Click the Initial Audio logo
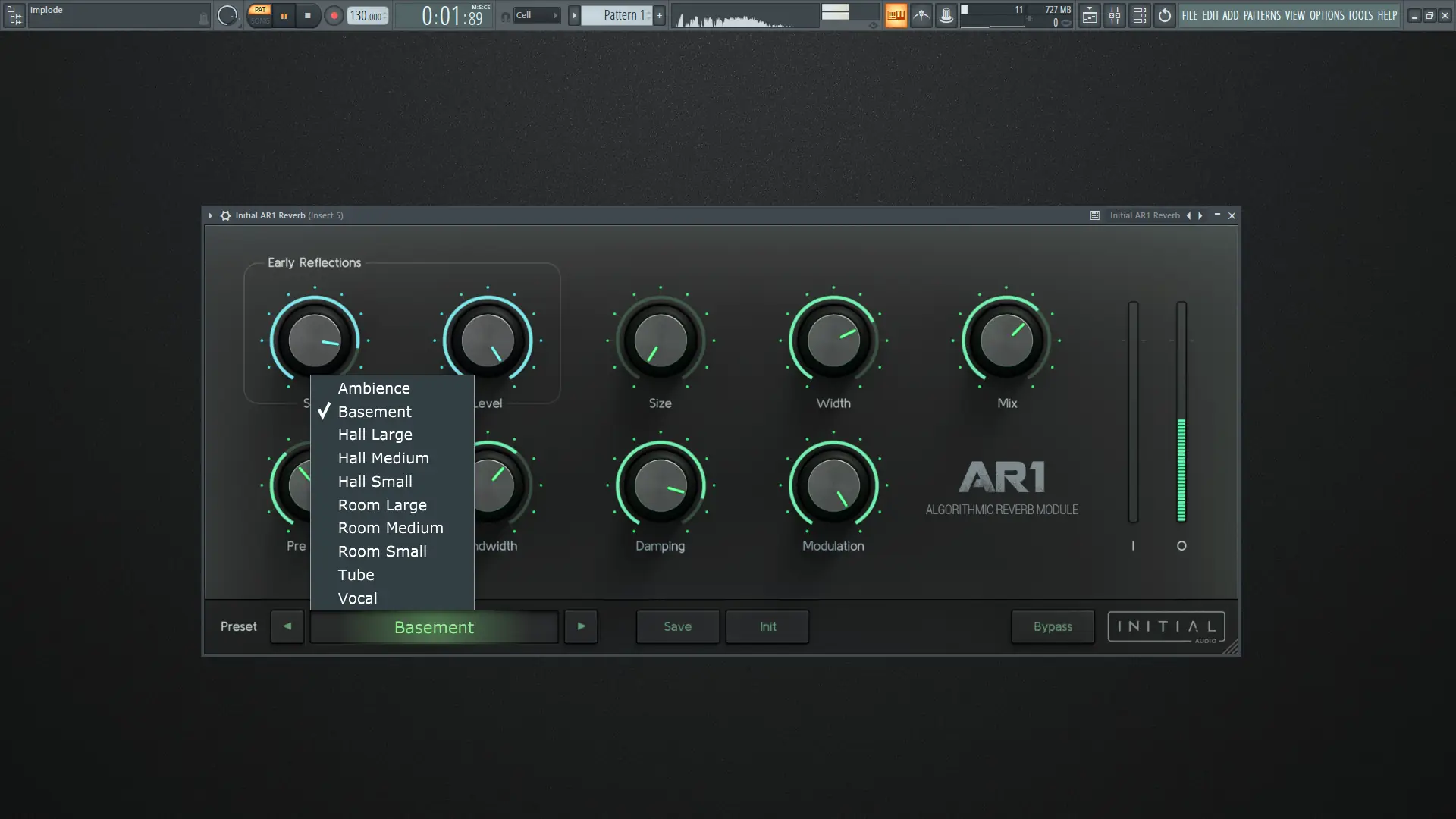 [1166, 627]
